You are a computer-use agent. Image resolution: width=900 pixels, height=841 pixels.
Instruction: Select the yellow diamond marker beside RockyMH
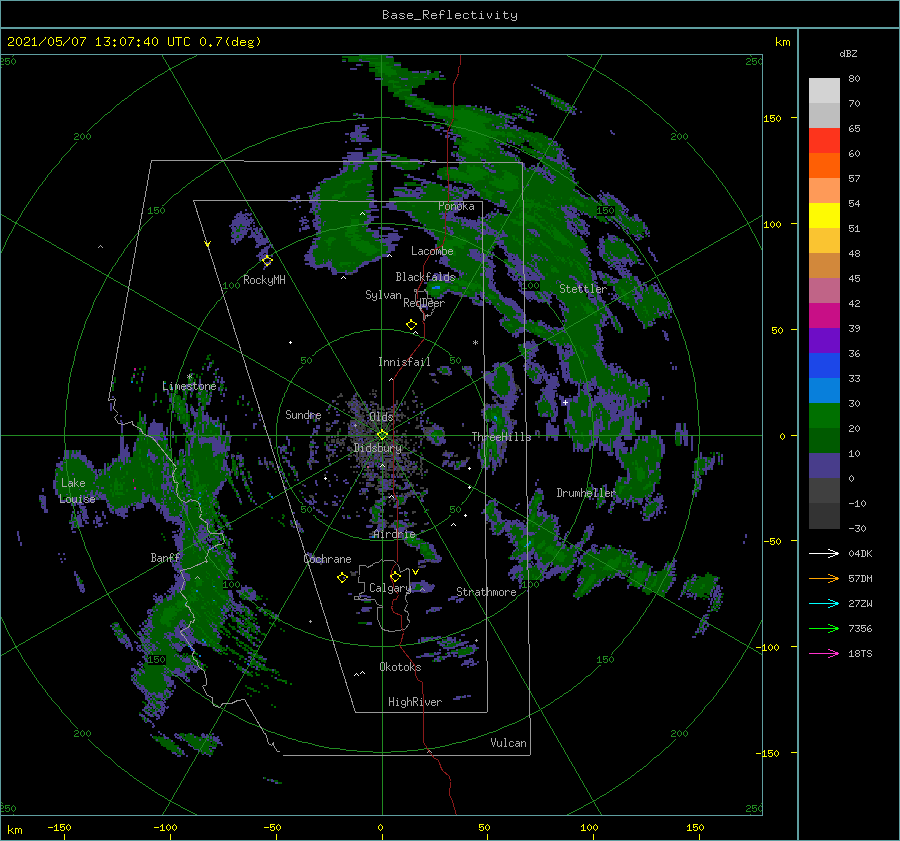267,261
